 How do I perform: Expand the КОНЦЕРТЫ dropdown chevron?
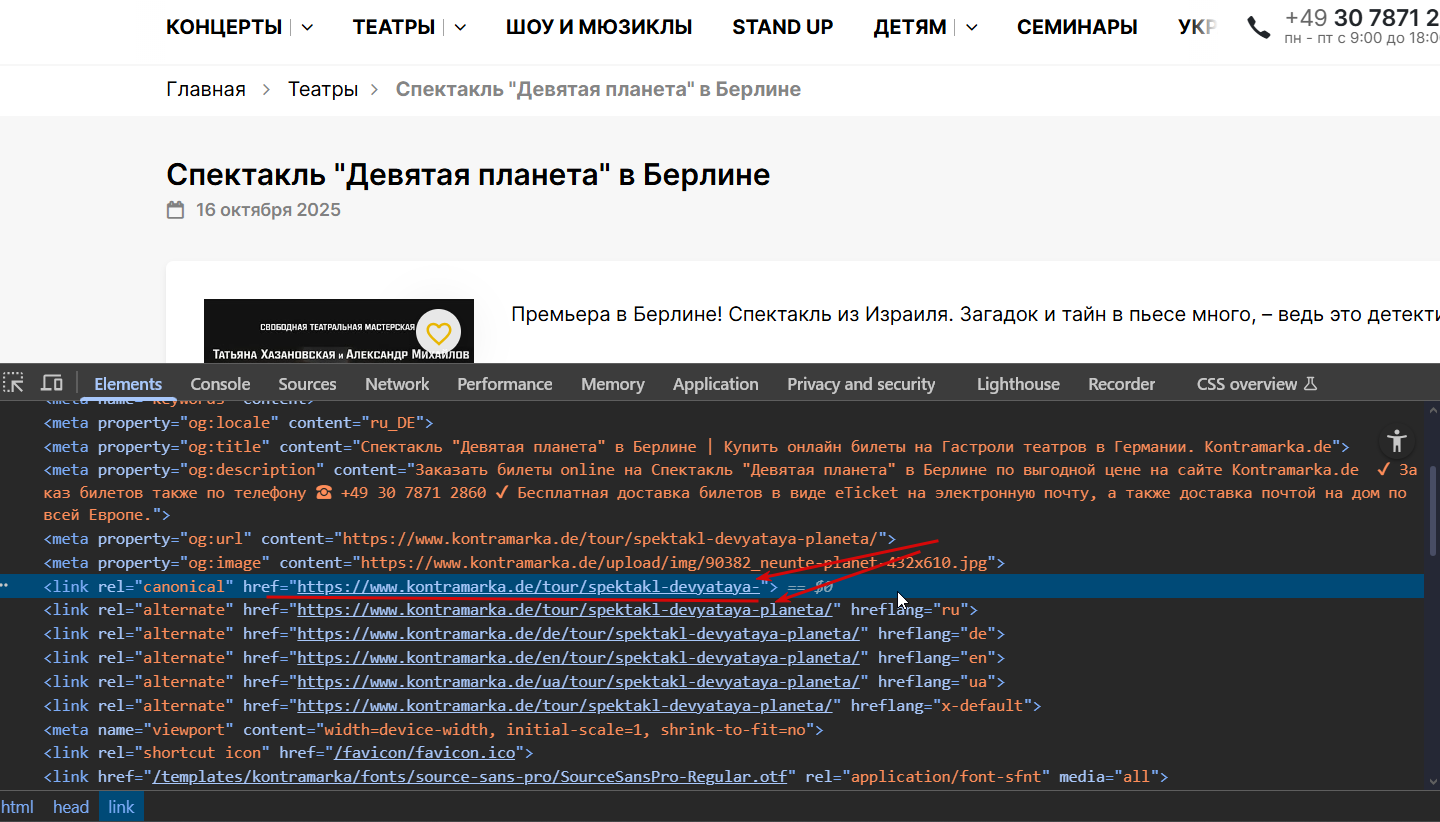(307, 28)
